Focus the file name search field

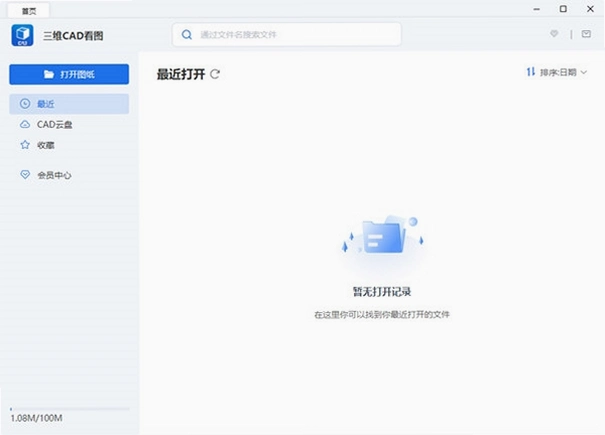pyautogui.click(x=287, y=34)
